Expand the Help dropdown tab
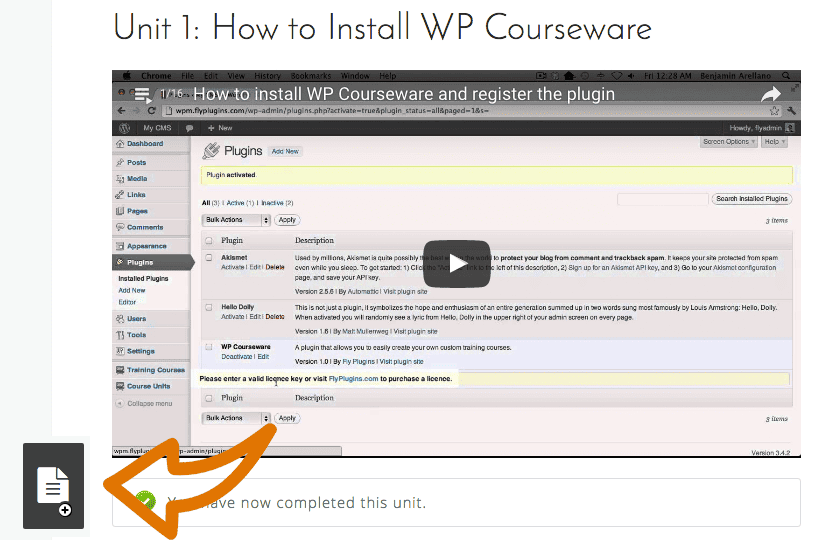The image size is (831, 540). coord(775,142)
